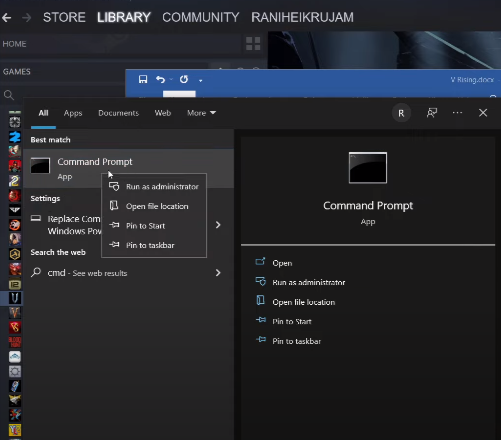Select the highlighted white V game icon
Viewport: 501px width, 440px height.
pyautogui.click(x=15, y=298)
